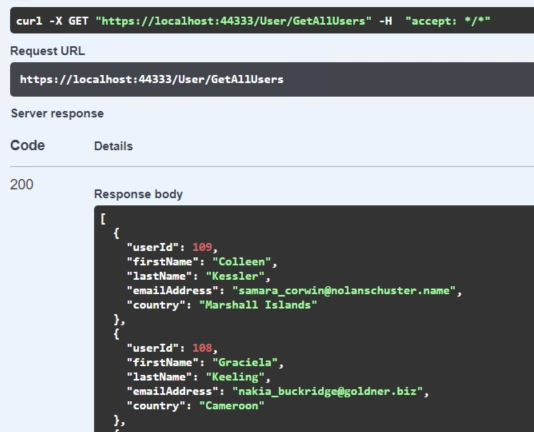This screenshot has width=534, height=432.
Task: Click the opening bracket of the JSON array
Action: point(103,219)
